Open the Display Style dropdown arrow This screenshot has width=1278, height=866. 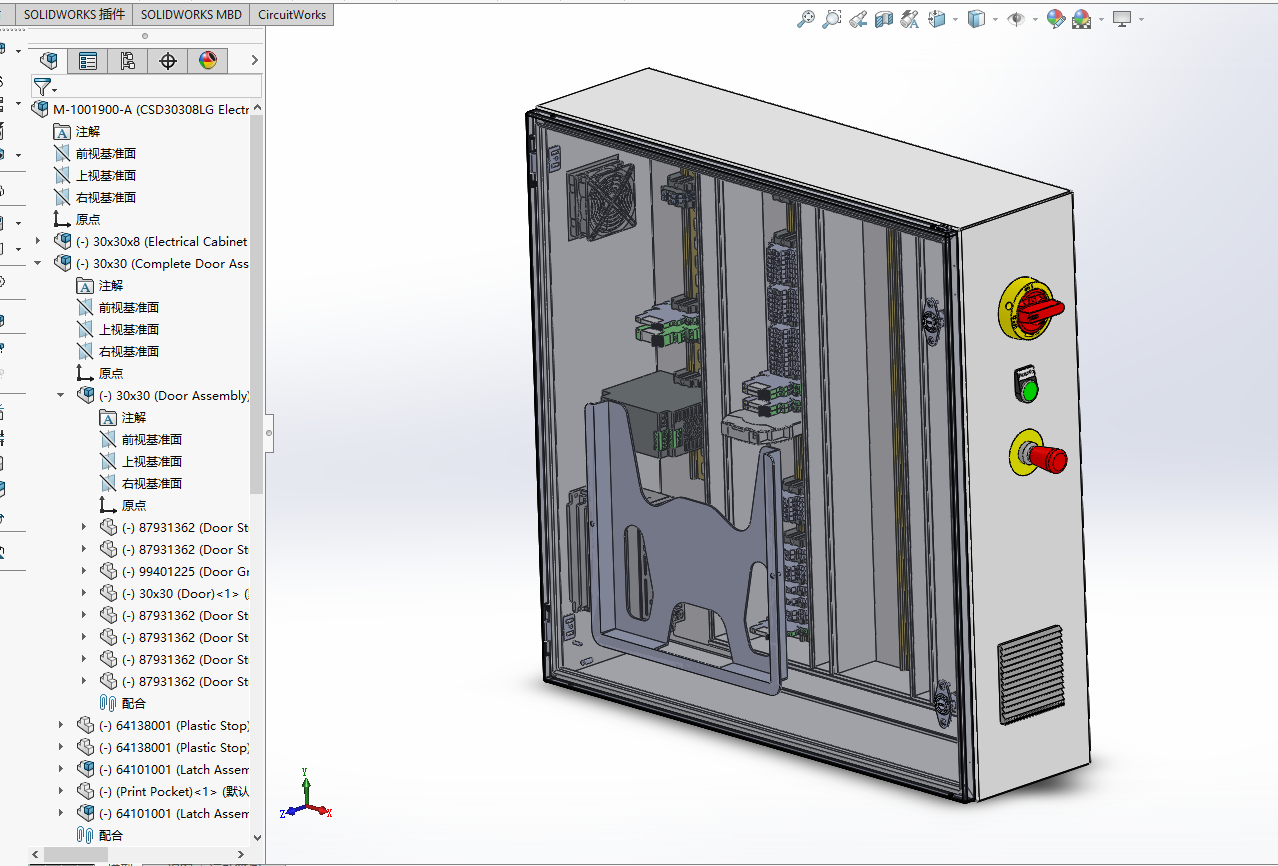click(x=995, y=19)
